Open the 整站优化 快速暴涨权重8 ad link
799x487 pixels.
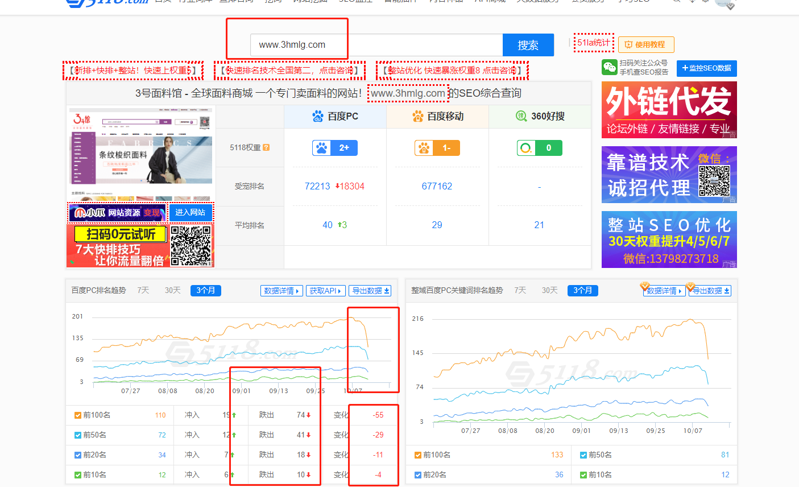pyautogui.click(x=452, y=70)
